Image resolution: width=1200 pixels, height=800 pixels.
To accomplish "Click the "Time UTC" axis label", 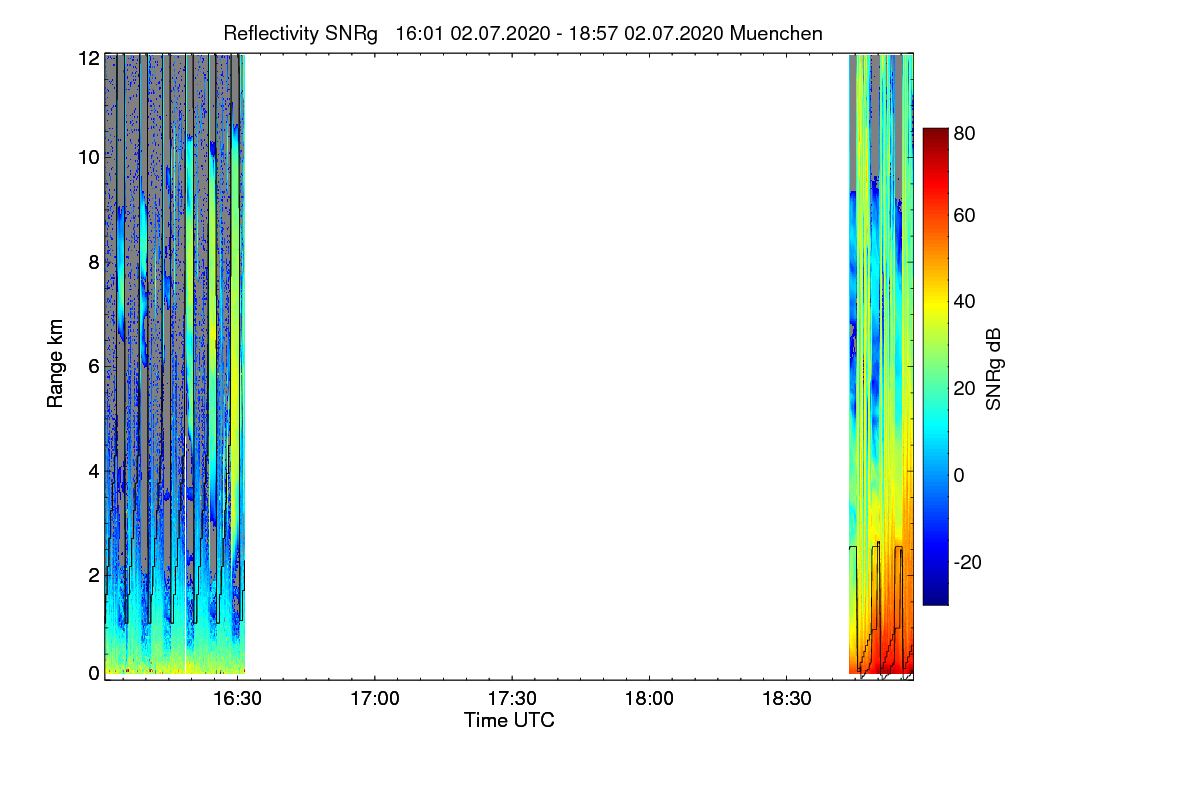I will pos(509,720).
